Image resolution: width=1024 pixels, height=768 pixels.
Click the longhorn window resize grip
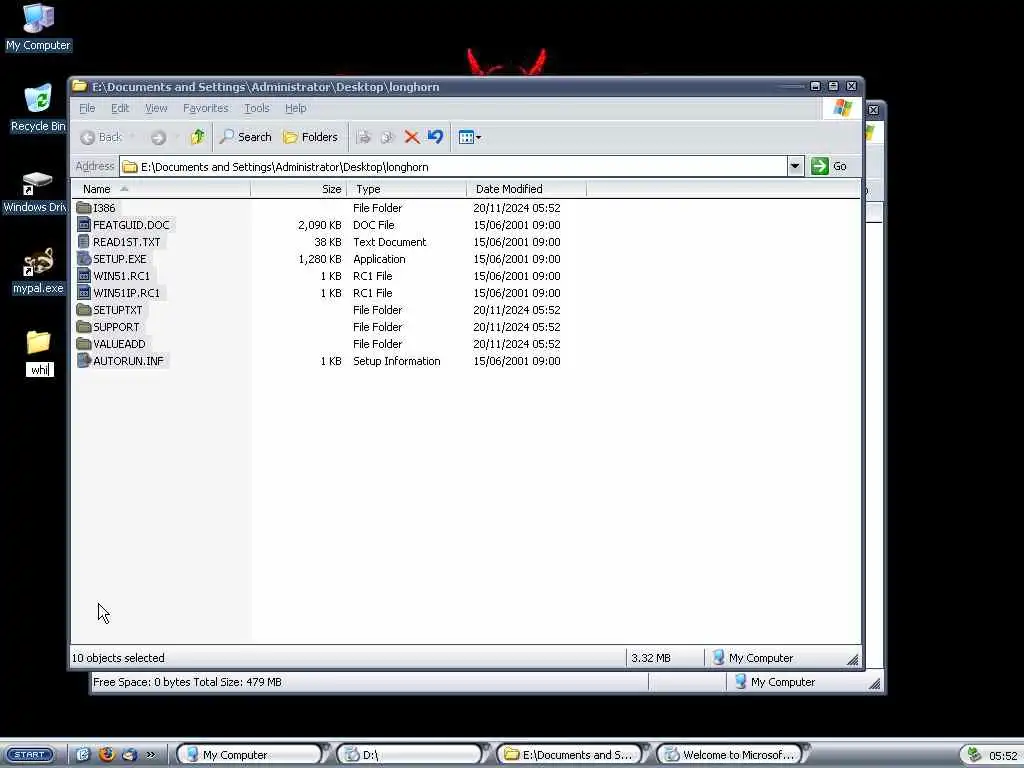click(852, 660)
